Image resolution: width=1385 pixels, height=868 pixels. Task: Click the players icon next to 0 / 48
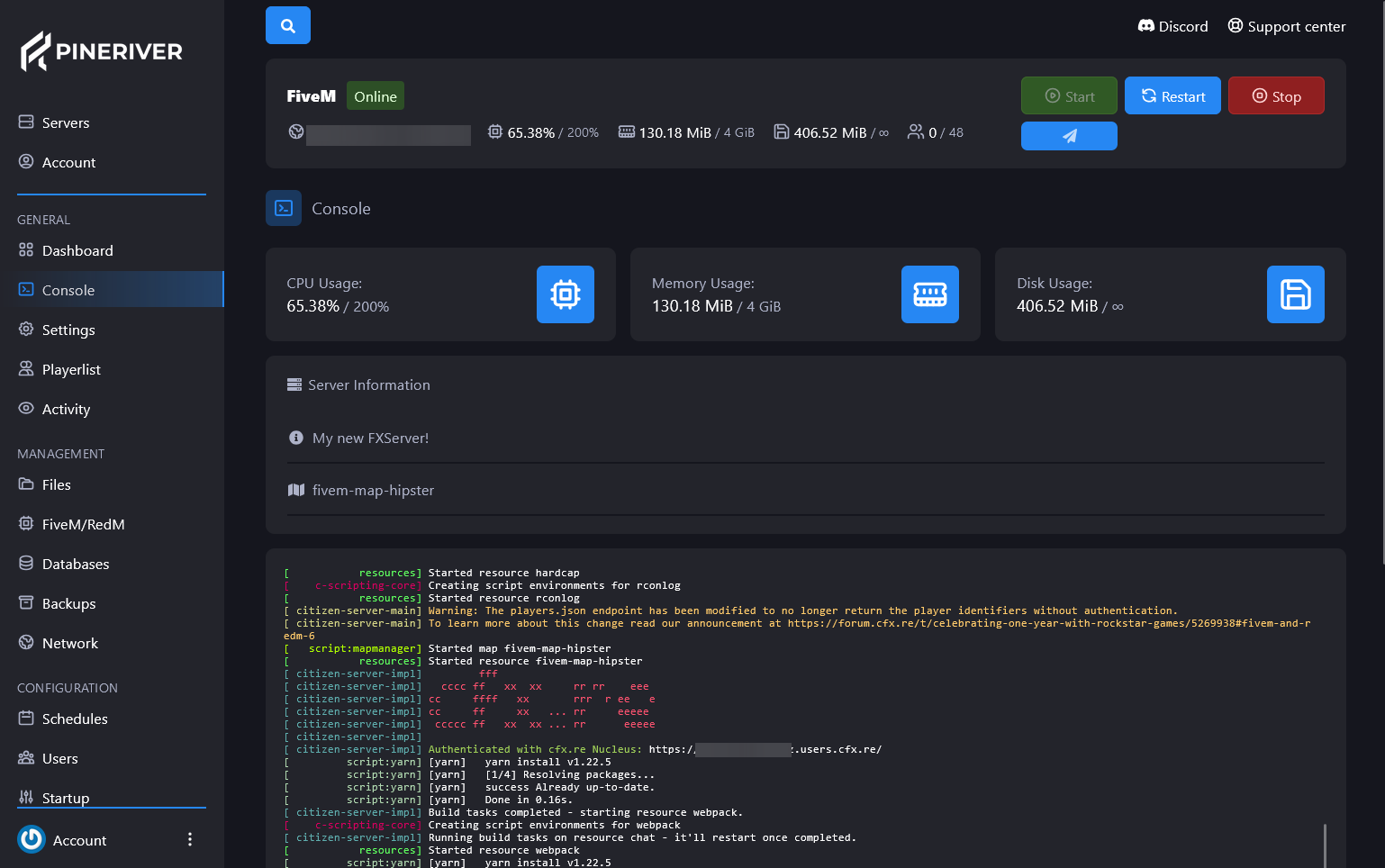(x=915, y=131)
